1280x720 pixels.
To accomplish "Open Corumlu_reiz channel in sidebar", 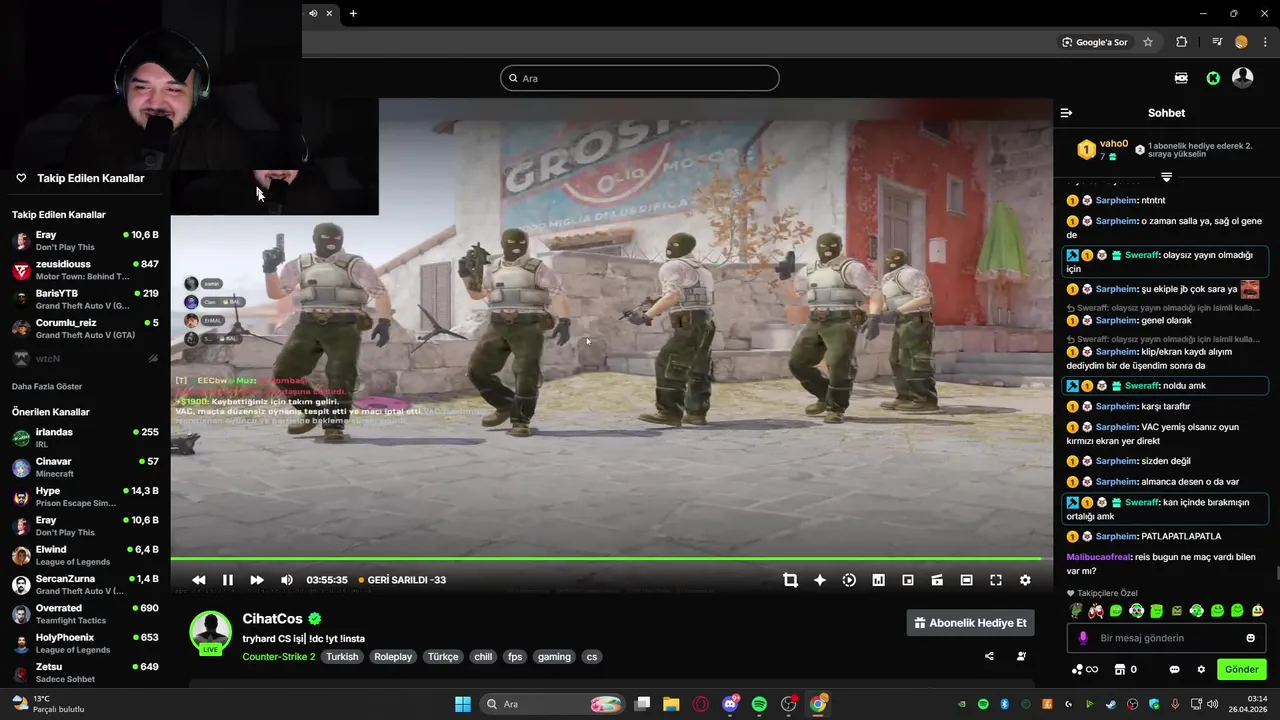I will (x=85, y=328).
